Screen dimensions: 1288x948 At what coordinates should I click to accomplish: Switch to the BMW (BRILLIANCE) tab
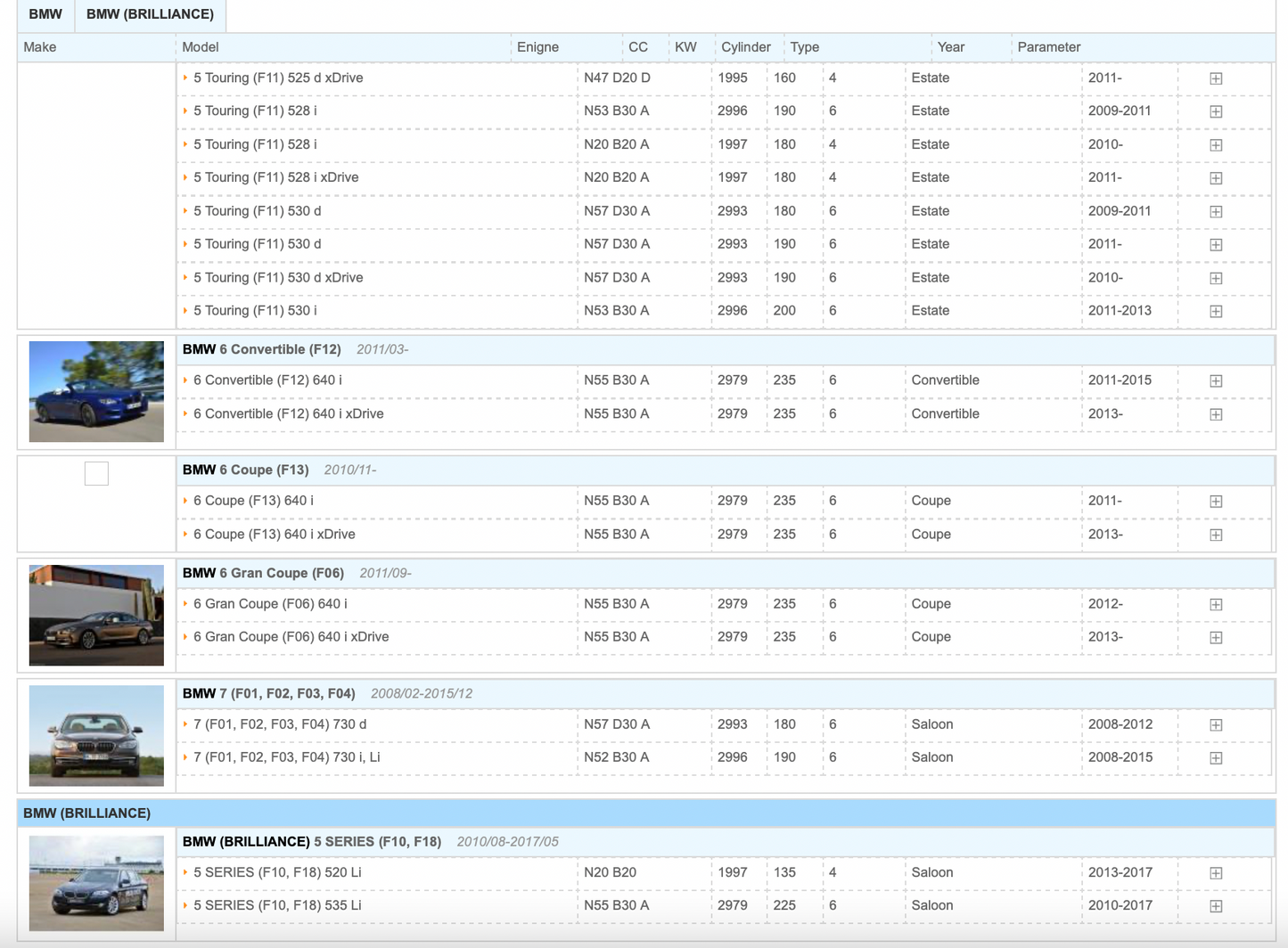coord(150,14)
